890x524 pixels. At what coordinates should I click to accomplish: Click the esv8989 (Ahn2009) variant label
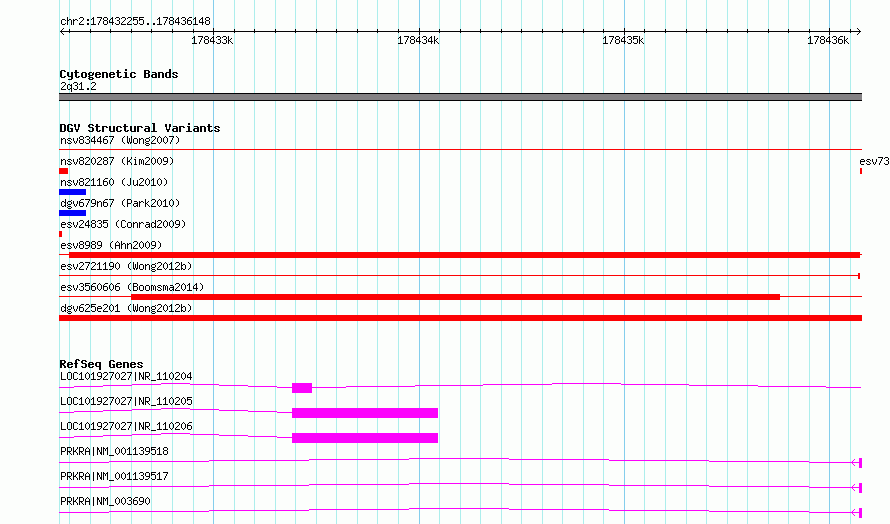pyautogui.click(x=111, y=245)
